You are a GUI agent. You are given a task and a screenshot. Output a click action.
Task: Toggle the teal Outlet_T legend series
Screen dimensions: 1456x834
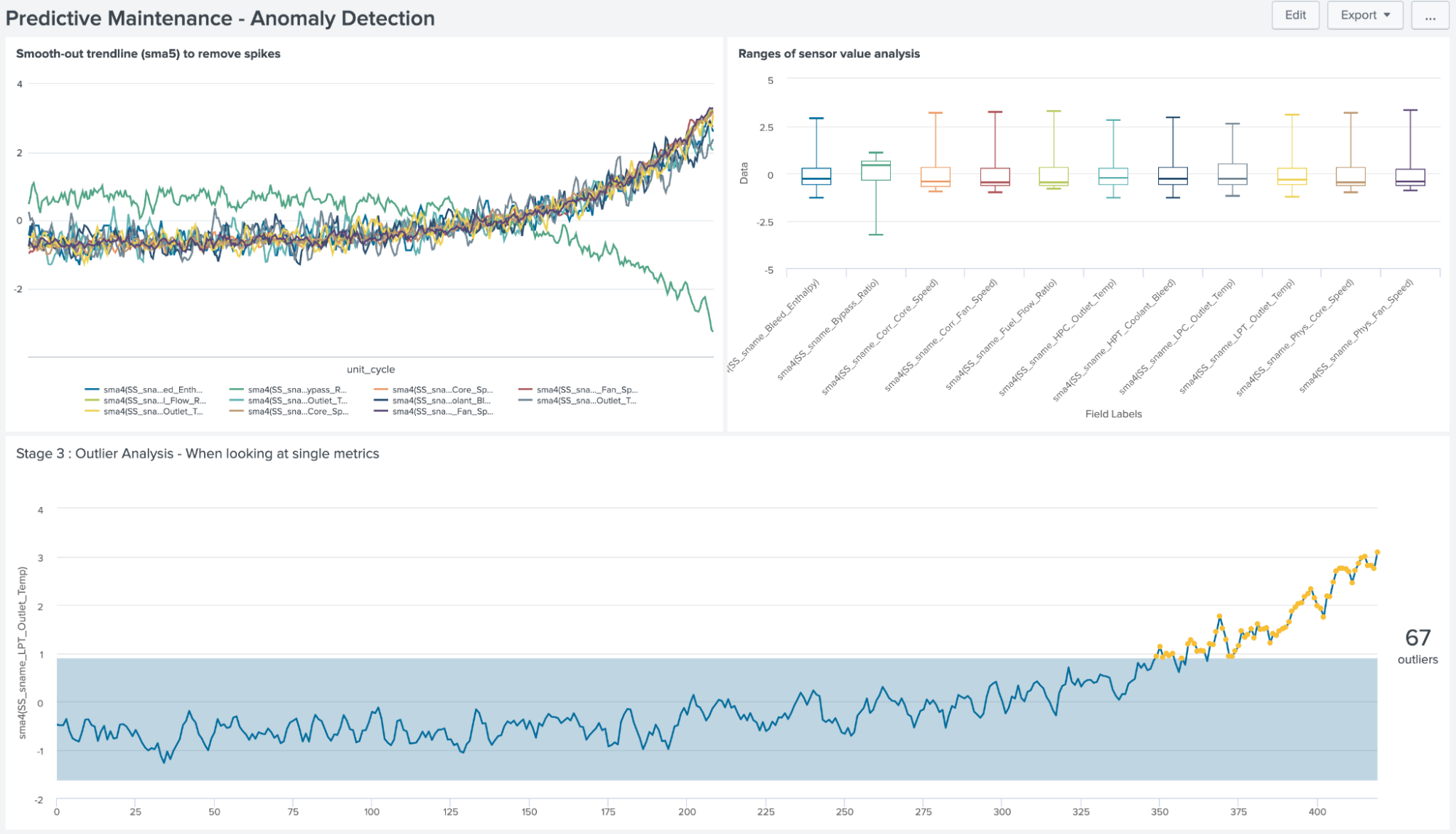point(288,401)
